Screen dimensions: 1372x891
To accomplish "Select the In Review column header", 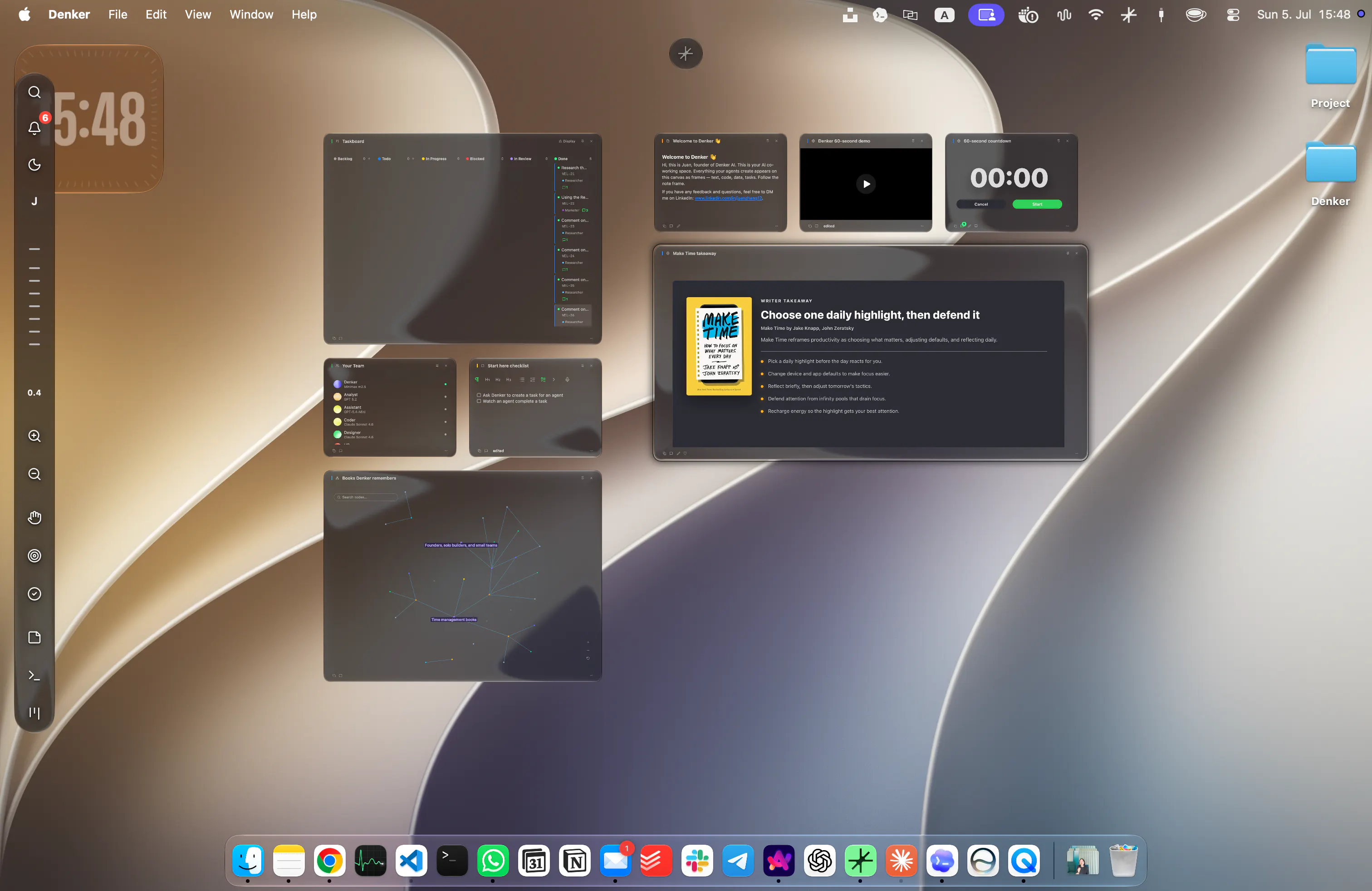I will (x=521, y=158).
